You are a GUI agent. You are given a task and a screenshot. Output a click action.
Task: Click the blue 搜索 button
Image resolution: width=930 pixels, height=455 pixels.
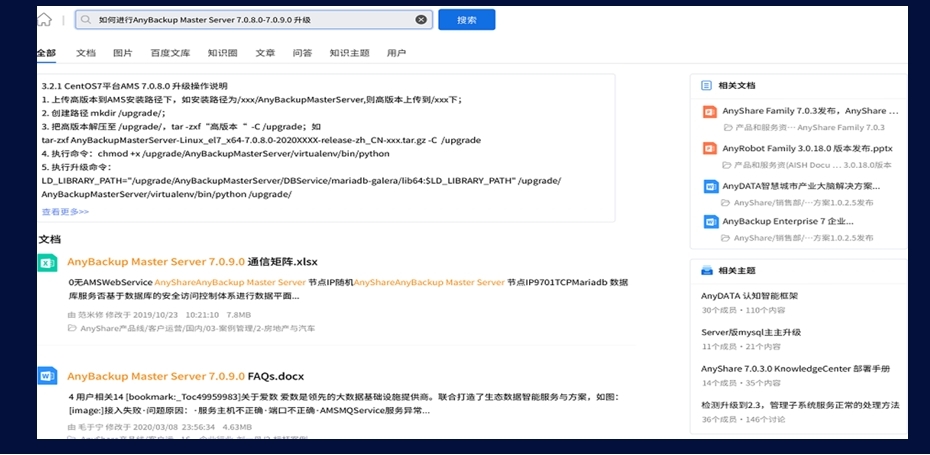click(467, 20)
